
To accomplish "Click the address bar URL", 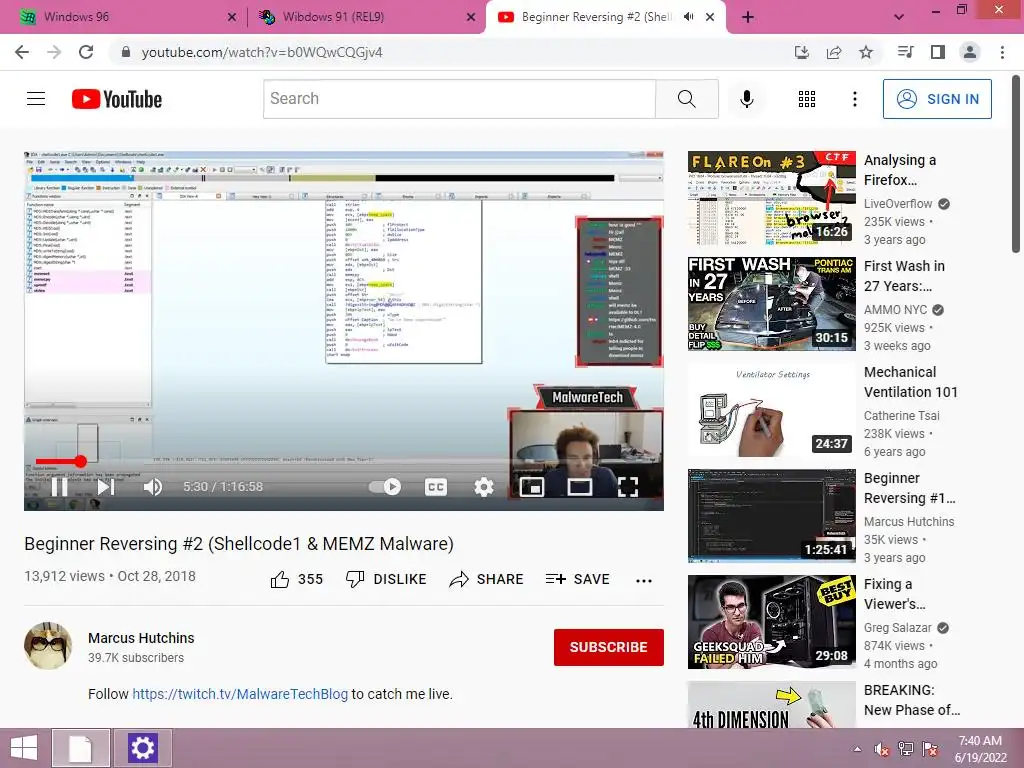I will (x=262, y=52).
